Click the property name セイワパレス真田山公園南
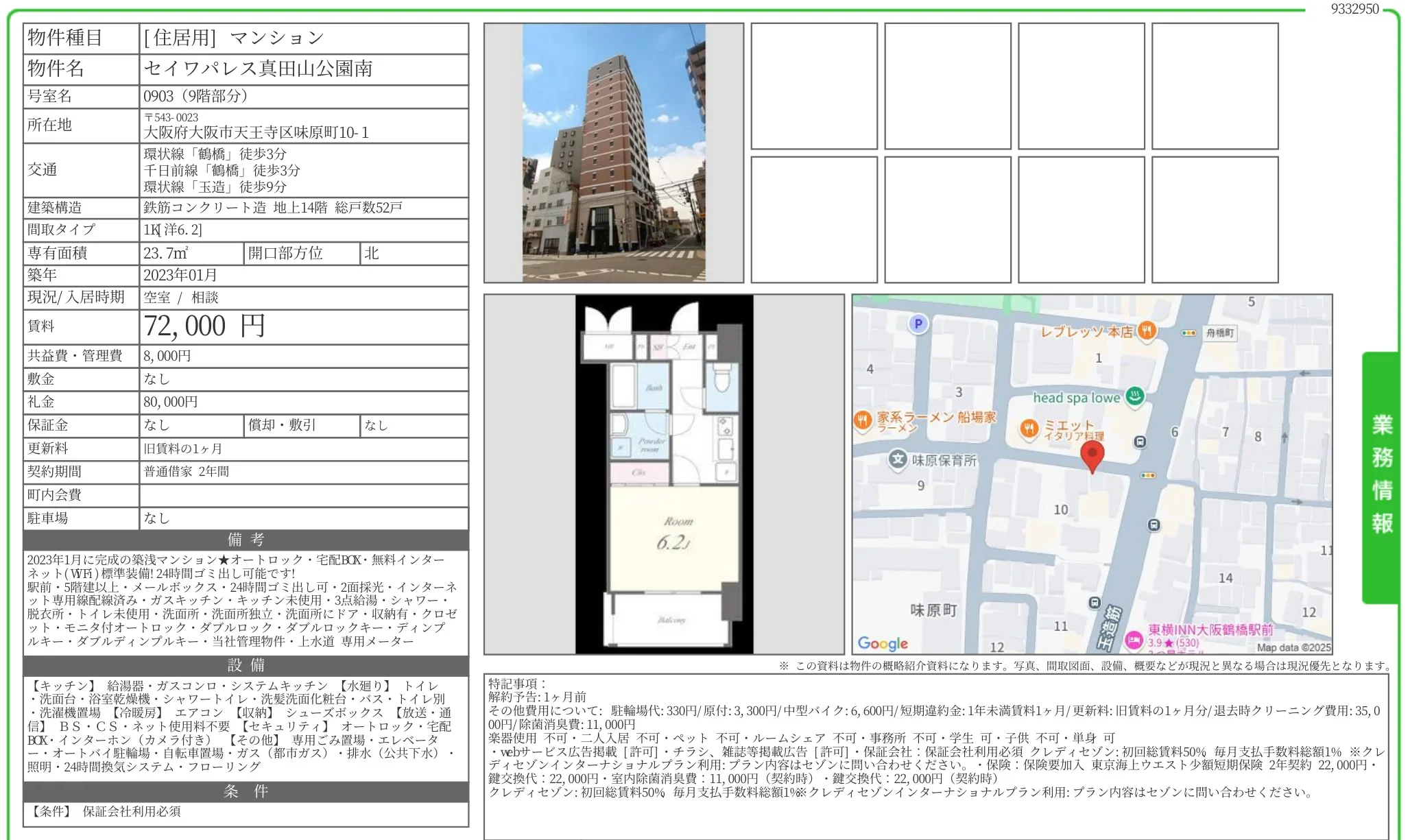Image resolution: width=1410 pixels, height=840 pixels. click(258, 69)
